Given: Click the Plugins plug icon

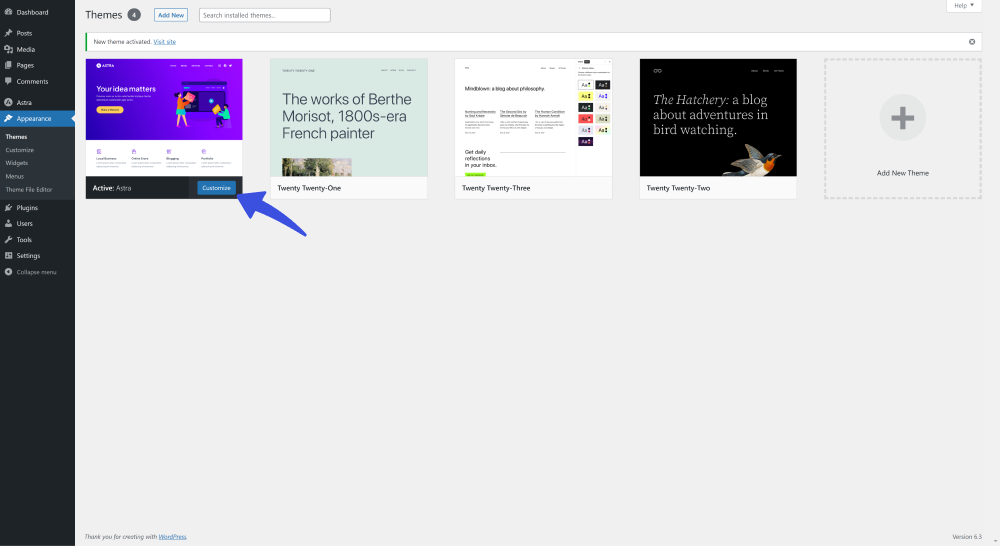Looking at the screenshot, I should 8,208.
